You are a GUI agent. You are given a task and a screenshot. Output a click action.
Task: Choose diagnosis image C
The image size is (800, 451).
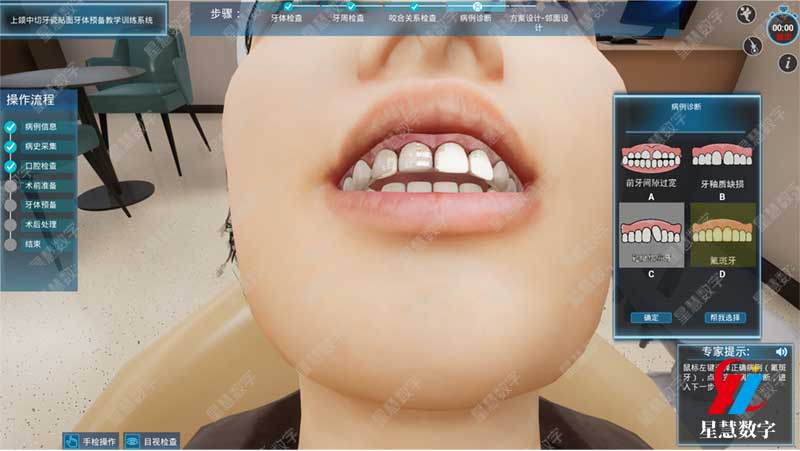pyautogui.click(x=651, y=236)
